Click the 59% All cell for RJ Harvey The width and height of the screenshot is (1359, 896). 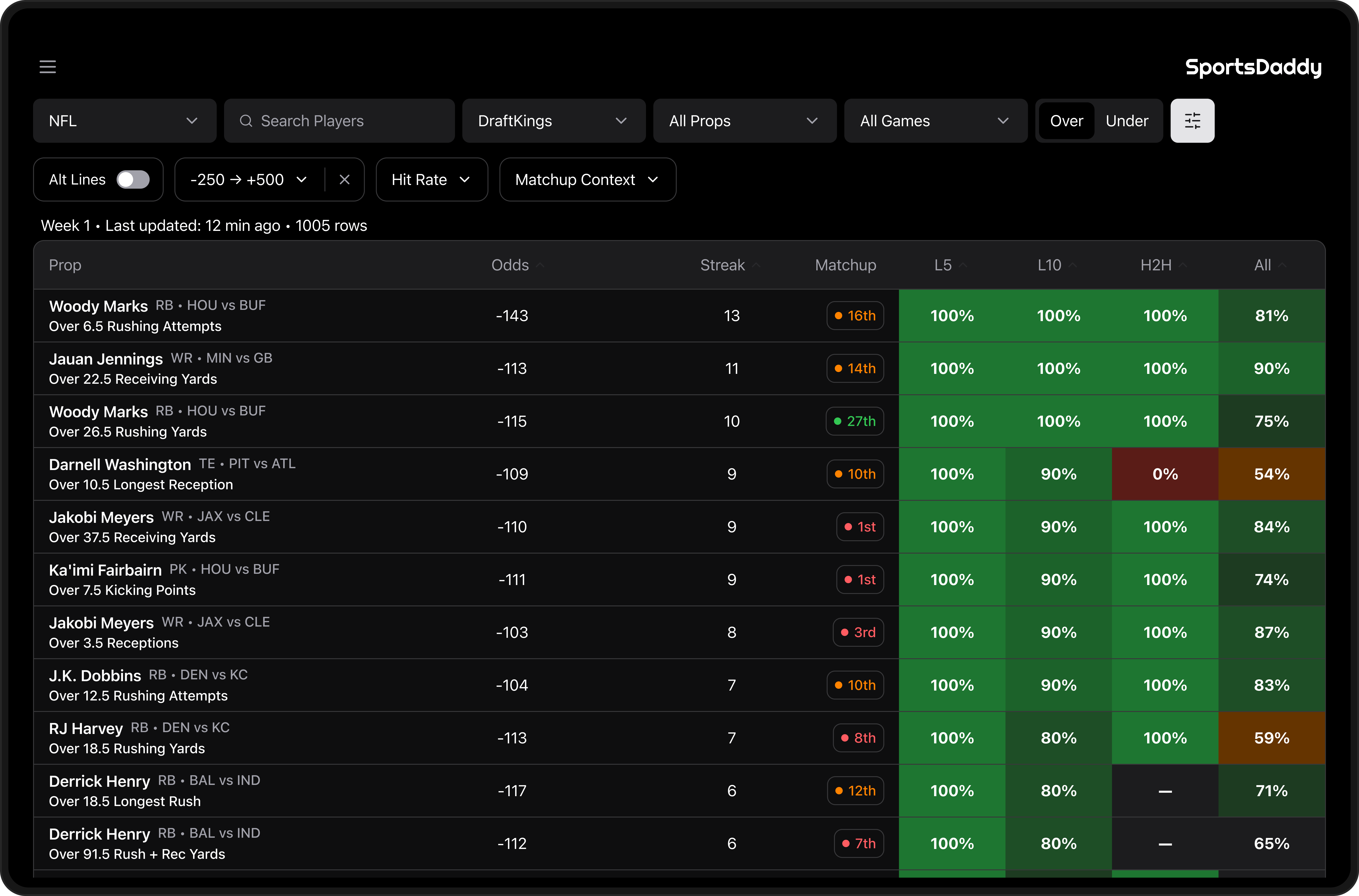(1272, 738)
